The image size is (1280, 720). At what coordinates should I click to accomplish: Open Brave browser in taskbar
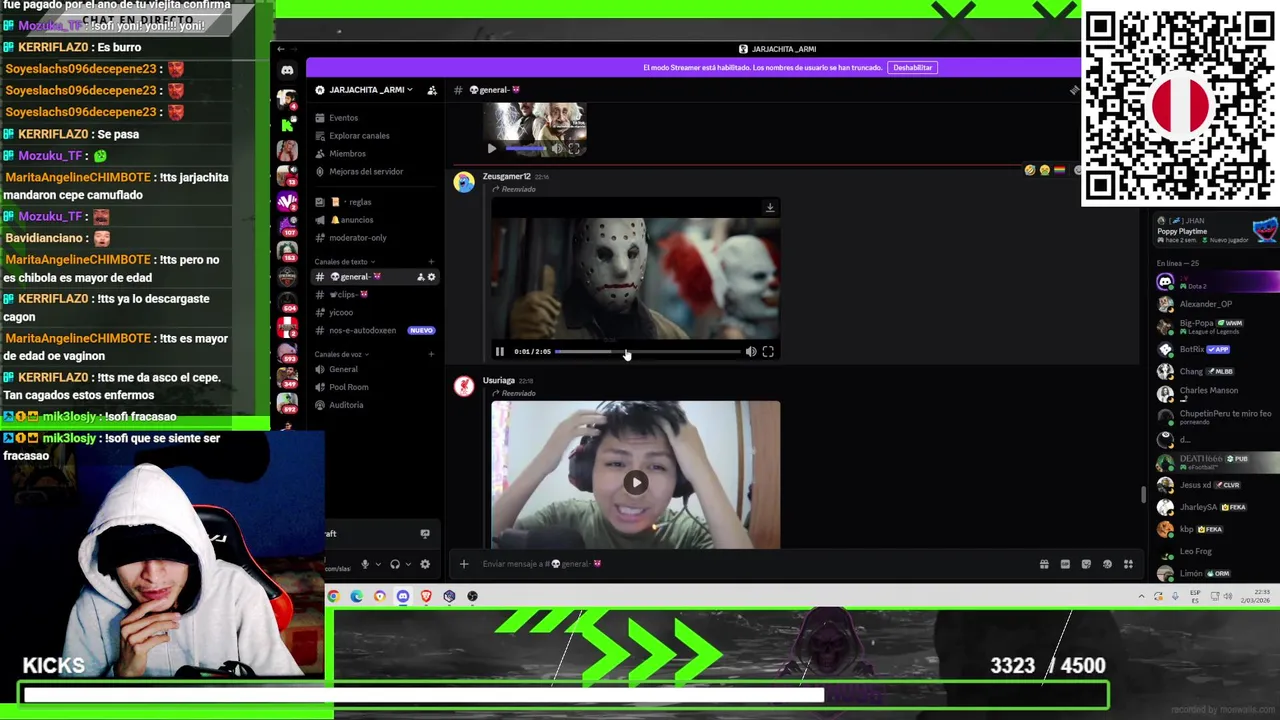pos(426,597)
